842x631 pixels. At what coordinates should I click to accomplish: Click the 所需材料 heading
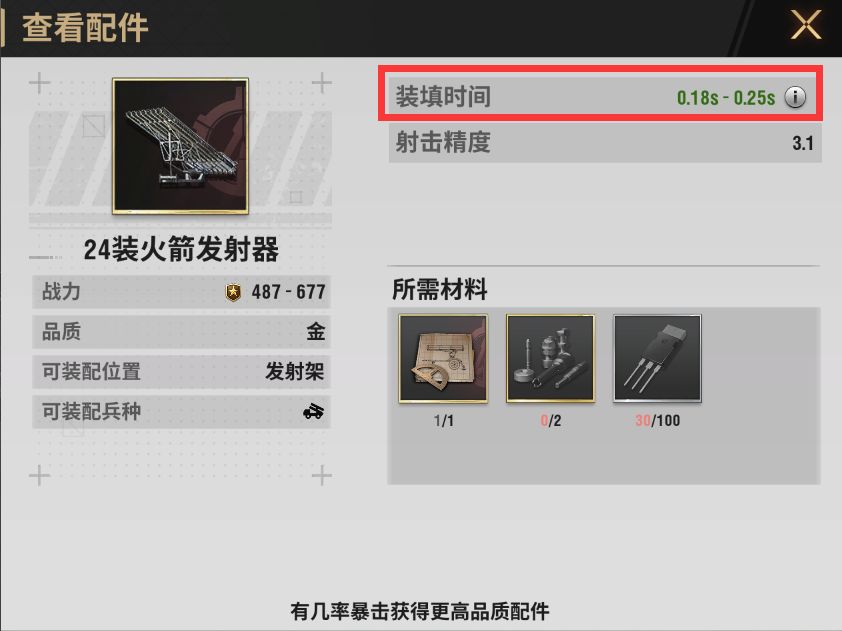click(x=439, y=289)
